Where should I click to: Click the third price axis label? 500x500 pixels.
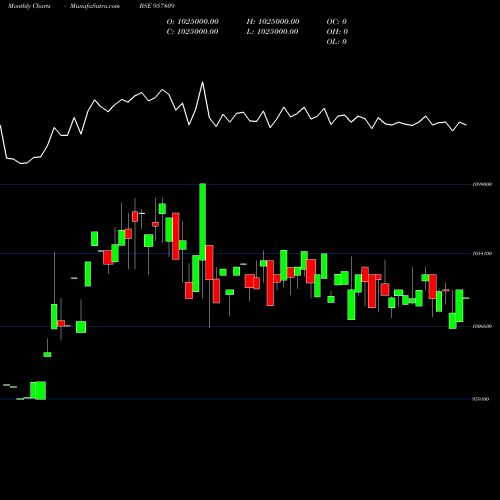(482, 326)
